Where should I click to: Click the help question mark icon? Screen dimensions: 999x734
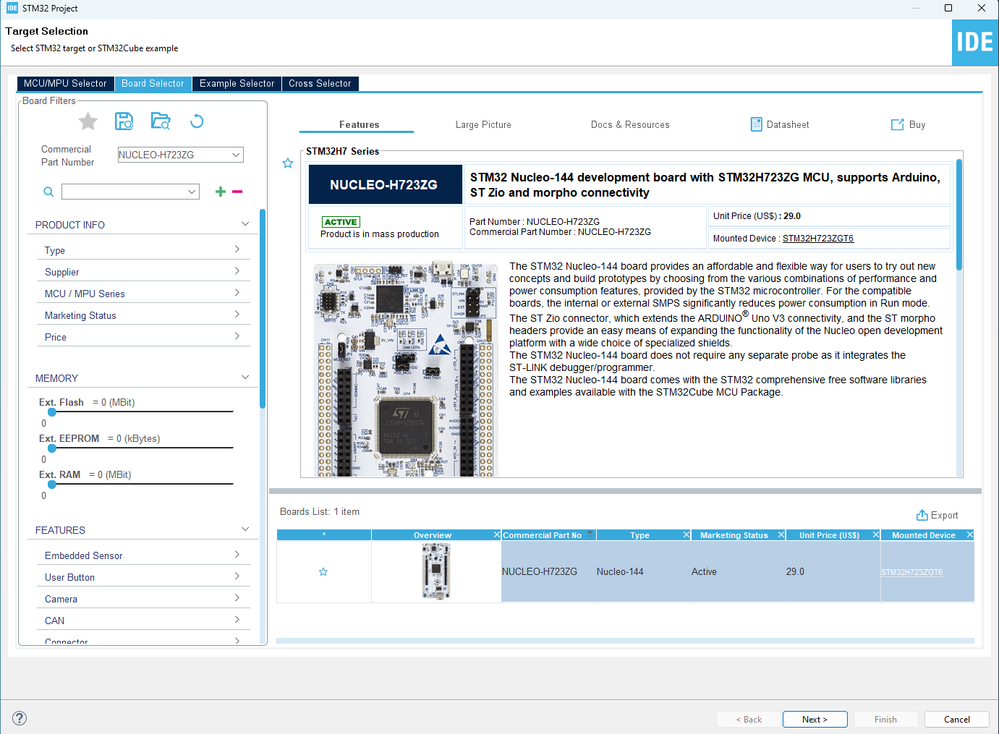coord(20,718)
